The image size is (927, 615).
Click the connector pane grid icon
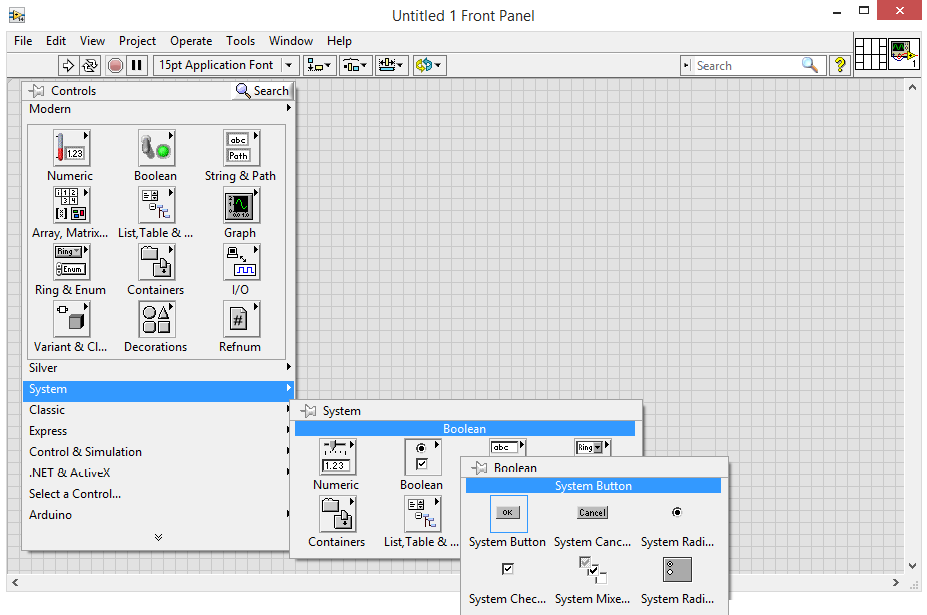[x=870, y=54]
